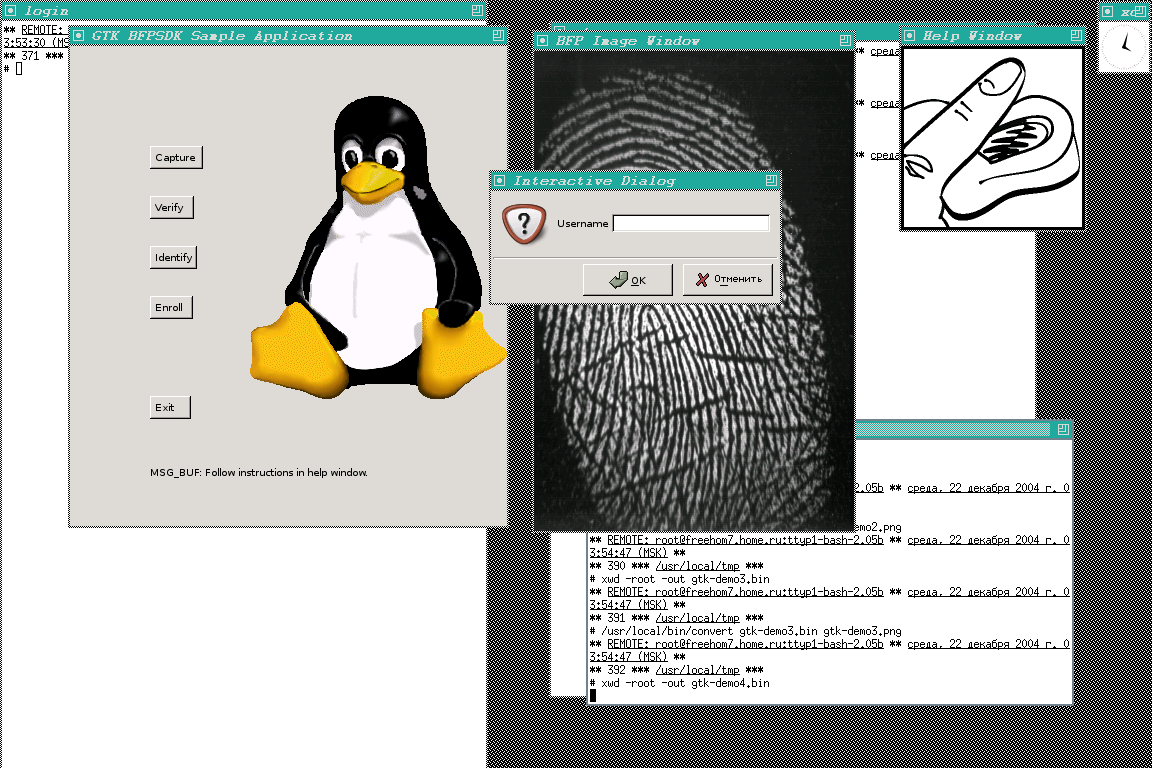Open the Help Window title bar menu icon
The height and width of the screenshot is (768, 1152).
[x=911, y=36]
